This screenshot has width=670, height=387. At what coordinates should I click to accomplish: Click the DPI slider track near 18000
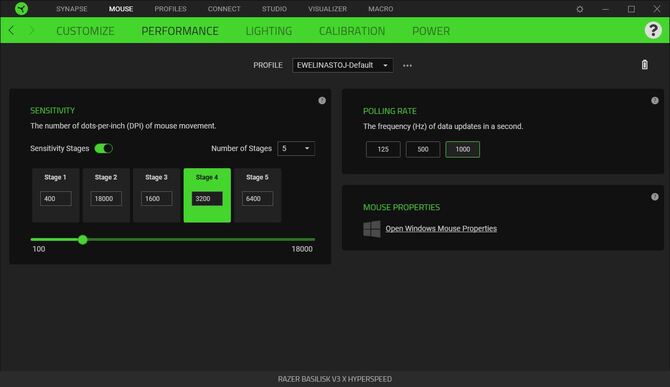pyautogui.click(x=313, y=240)
